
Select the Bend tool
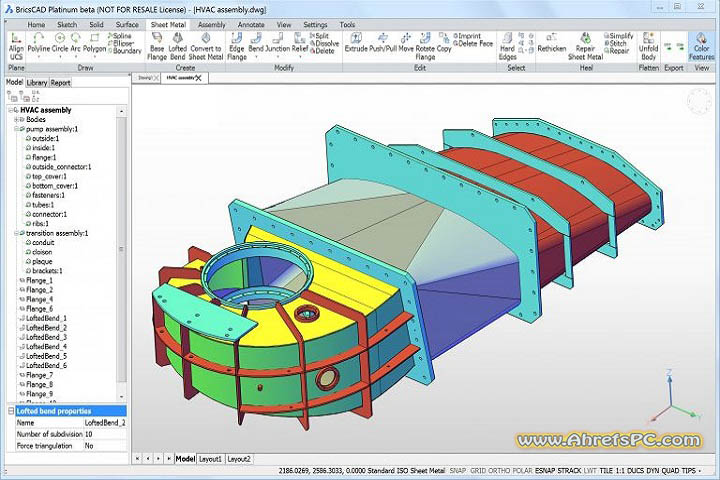coord(256,43)
